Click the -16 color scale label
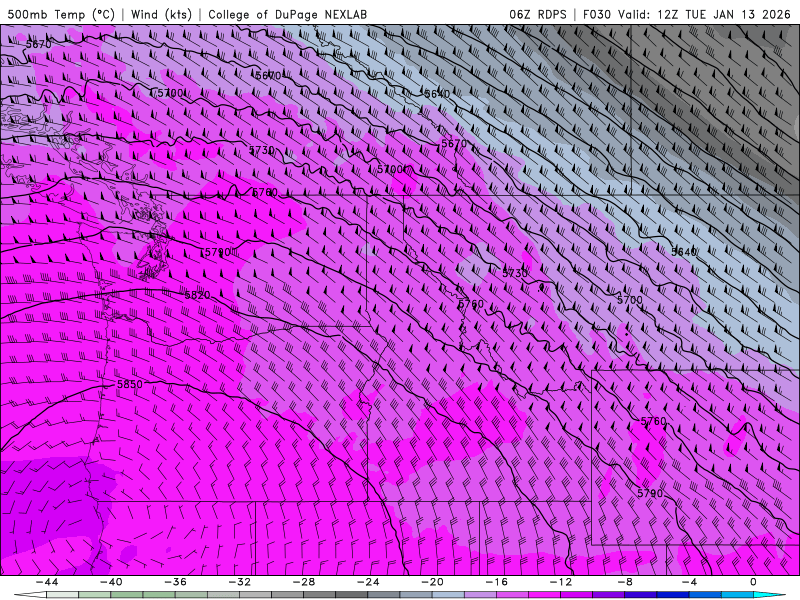 [496, 582]
